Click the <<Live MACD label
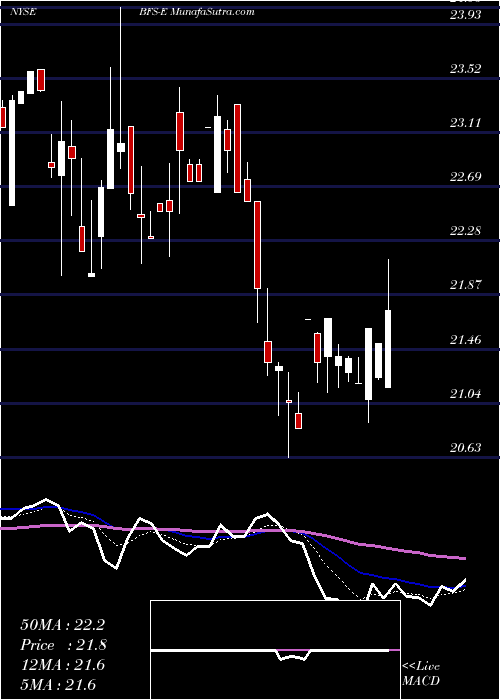500x700 pixels. click(x=421, y=674)
